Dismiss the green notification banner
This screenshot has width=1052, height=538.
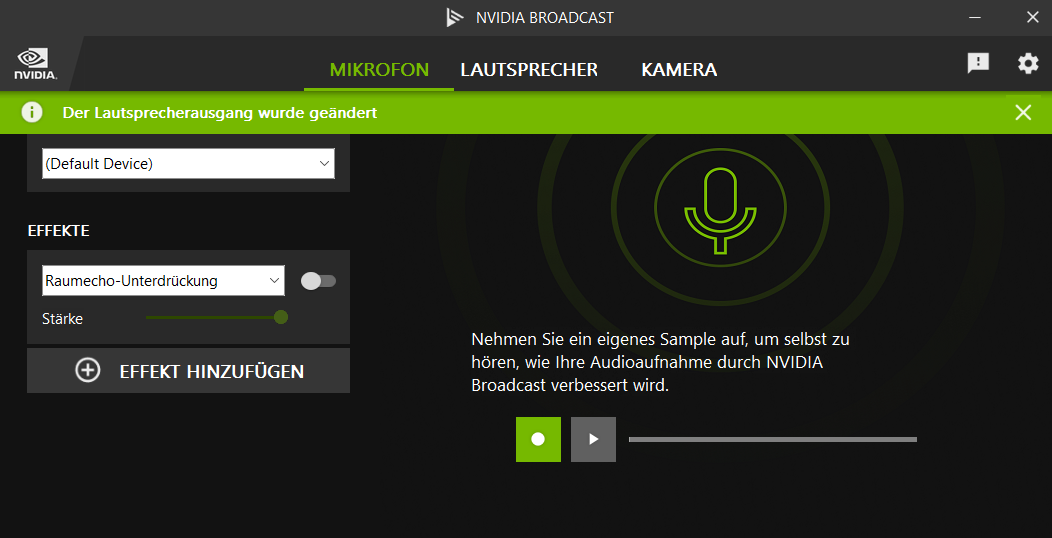(x=1023, y=113)
